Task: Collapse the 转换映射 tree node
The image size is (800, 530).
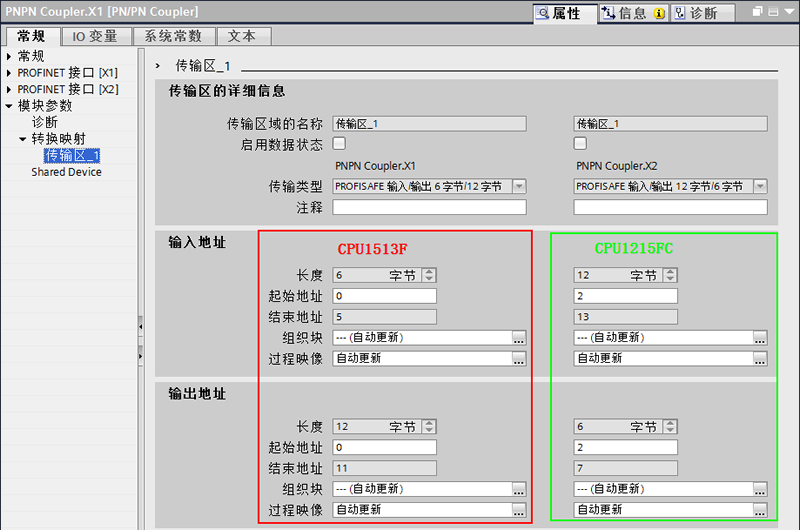Action: pyautogui.click(x=22, y=139)
